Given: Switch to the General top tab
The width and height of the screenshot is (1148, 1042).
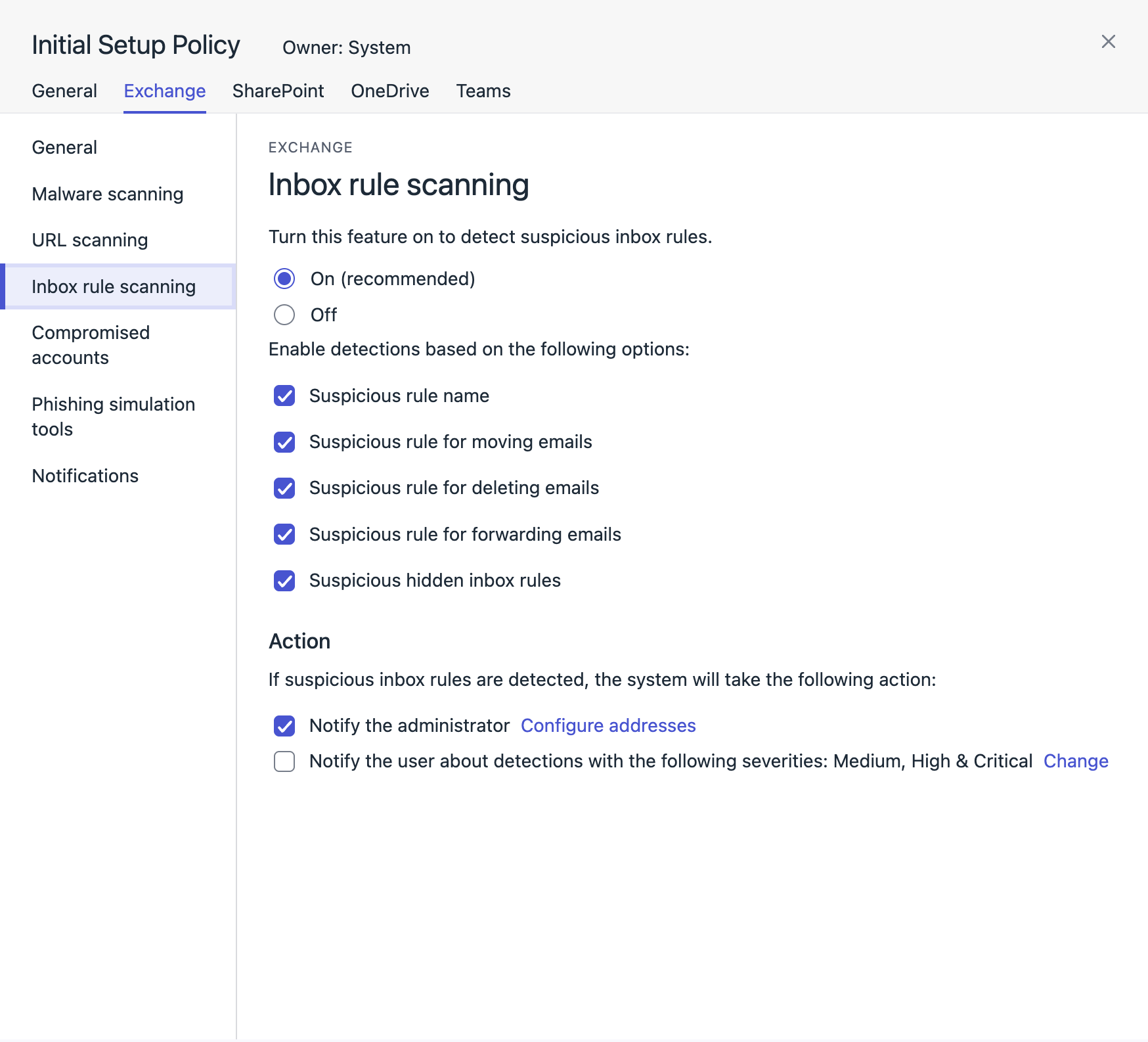Looking at the screenshot, I should [x=64, y=91].
